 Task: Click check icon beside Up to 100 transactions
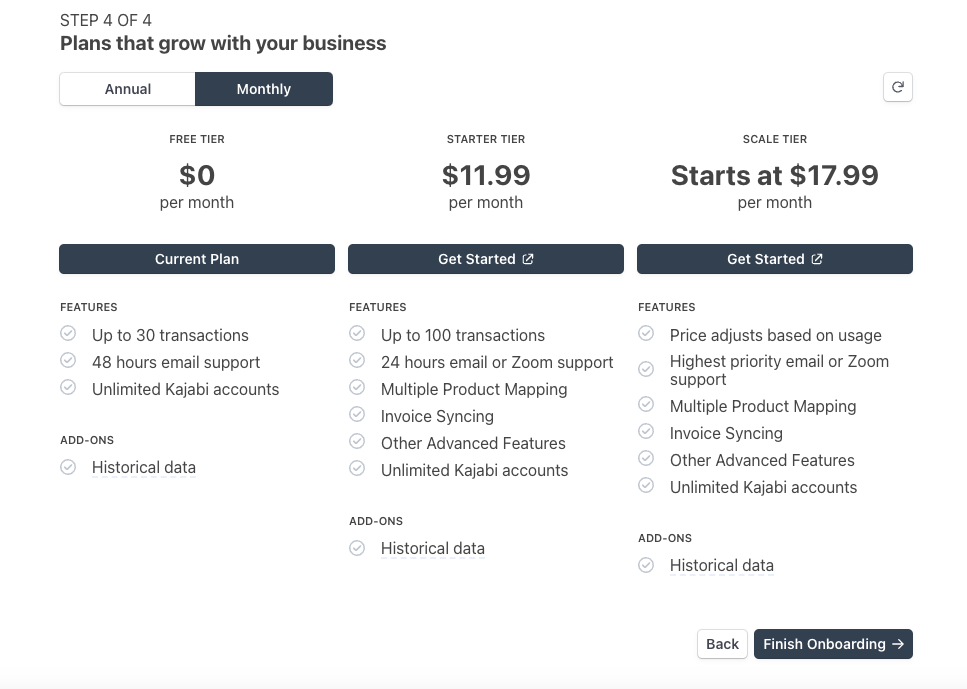[357, 334]
